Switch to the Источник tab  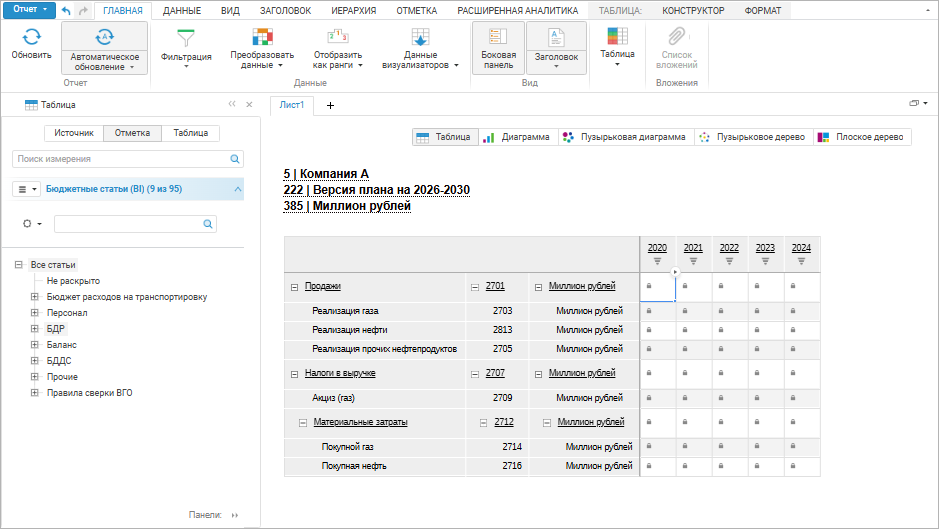74,133
